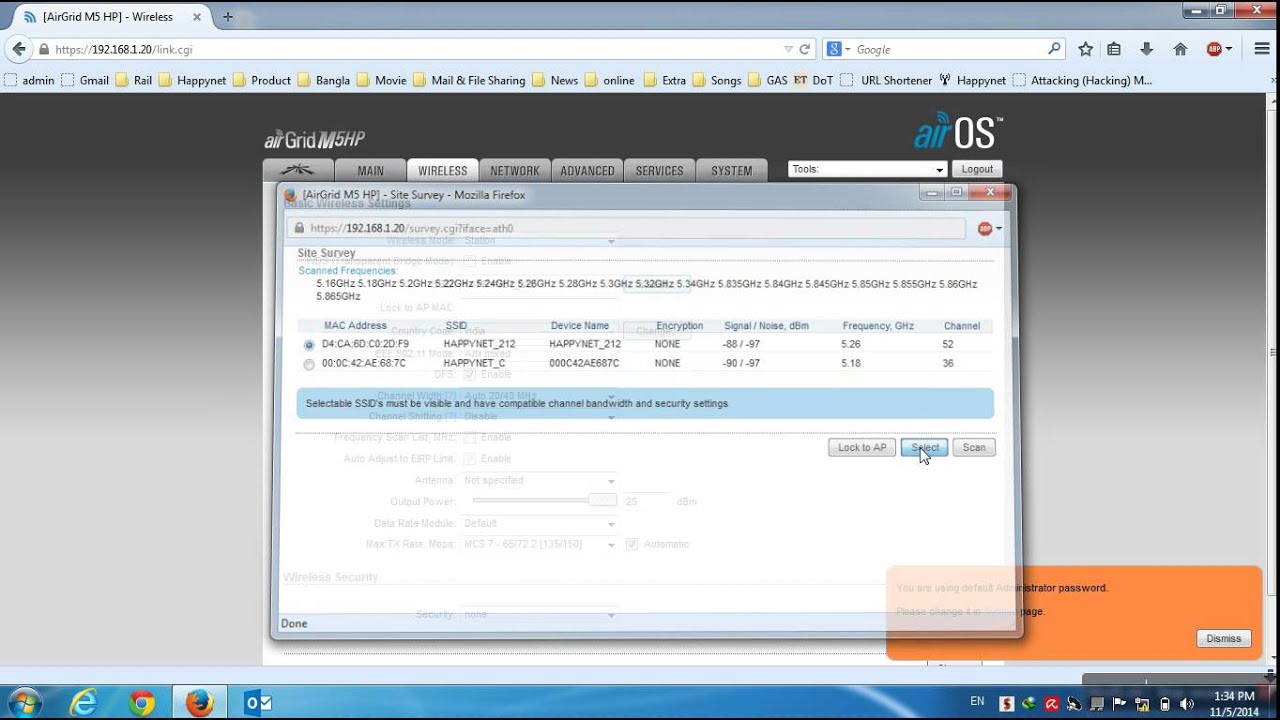Image resolution: width=1280 pixels, height=720 pixels.
Task: Open the Gmail bookmark
Action: 85,80
